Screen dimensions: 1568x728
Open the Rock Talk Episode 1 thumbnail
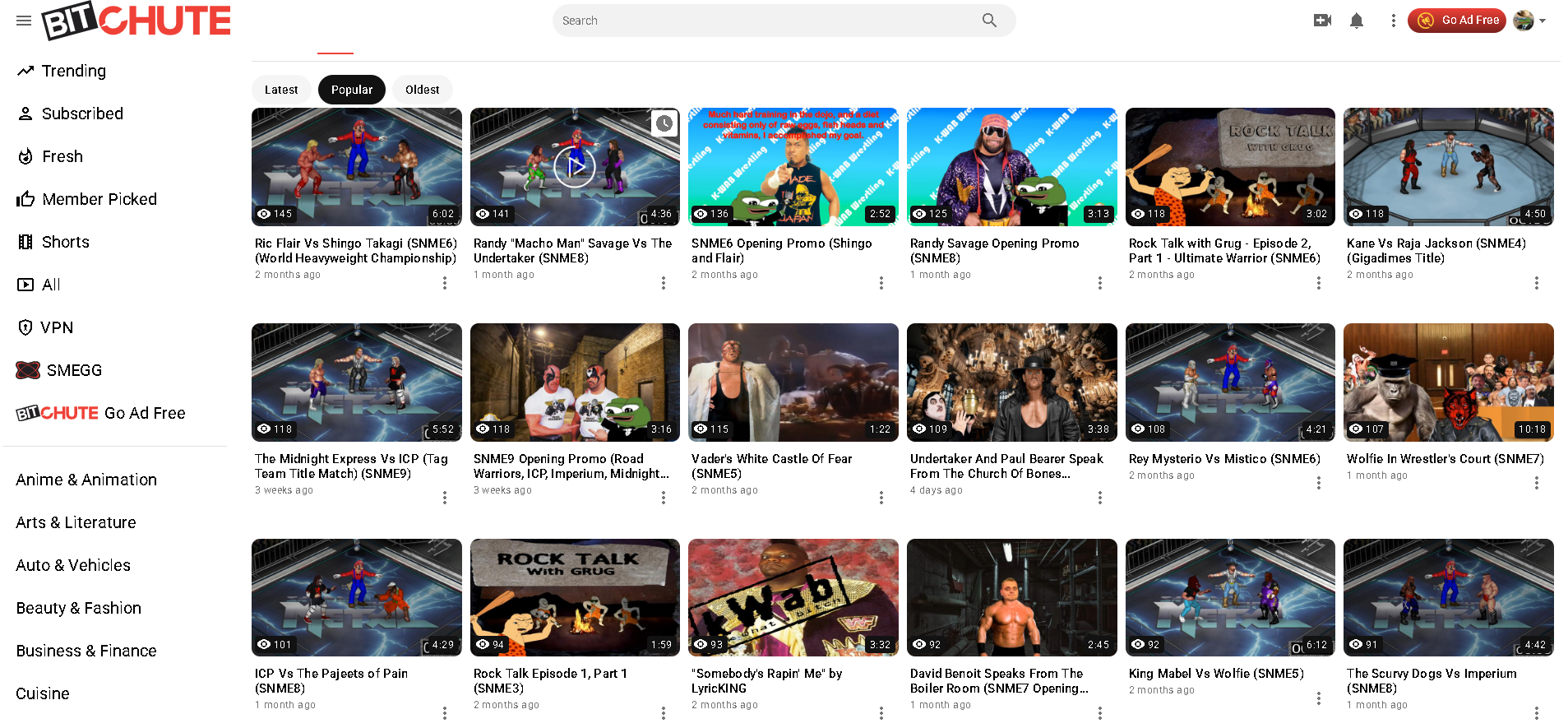coord(575,598)
